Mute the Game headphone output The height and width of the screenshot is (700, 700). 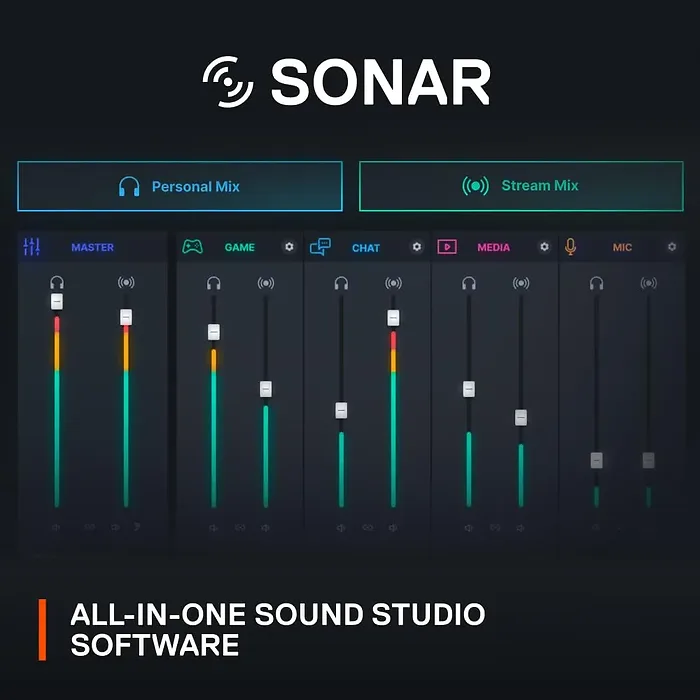[213, 527]
